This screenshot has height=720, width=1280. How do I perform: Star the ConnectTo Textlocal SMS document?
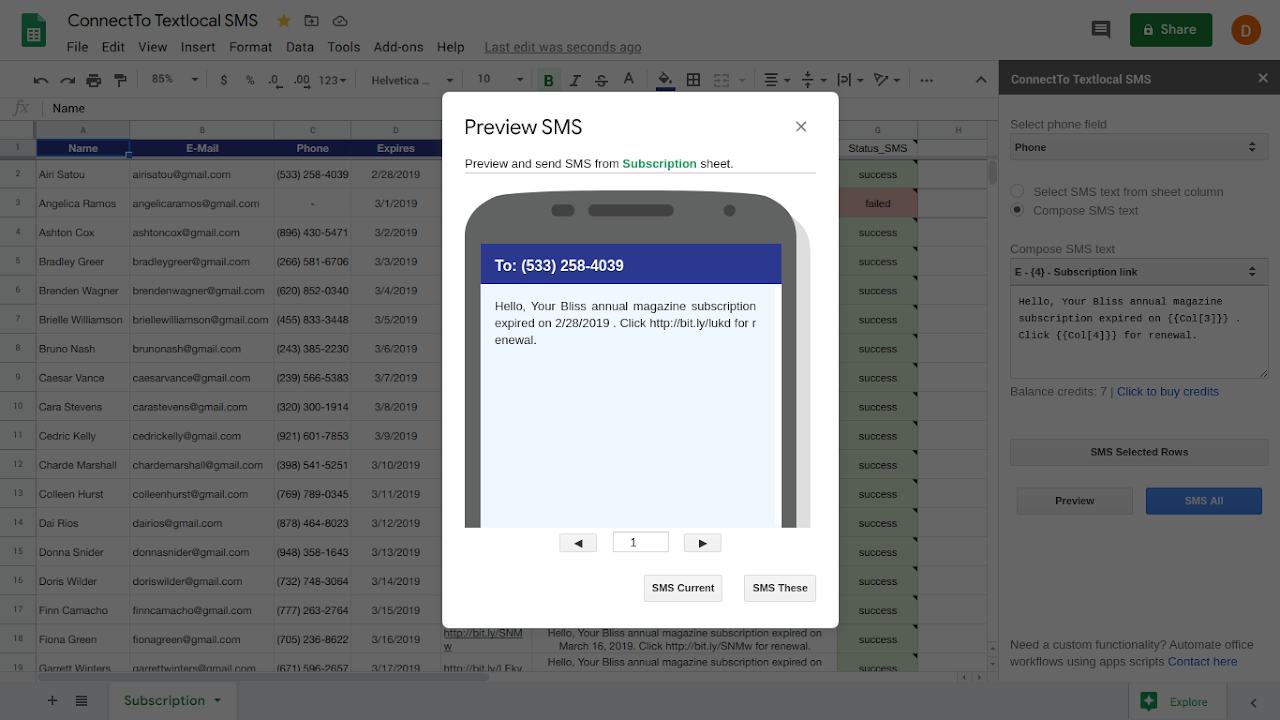[284, 20]
